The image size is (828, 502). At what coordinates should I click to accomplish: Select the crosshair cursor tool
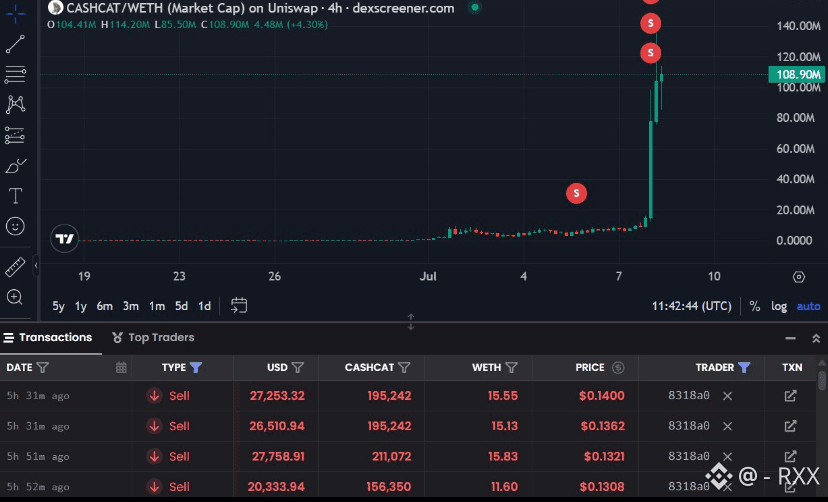[15, 14]
